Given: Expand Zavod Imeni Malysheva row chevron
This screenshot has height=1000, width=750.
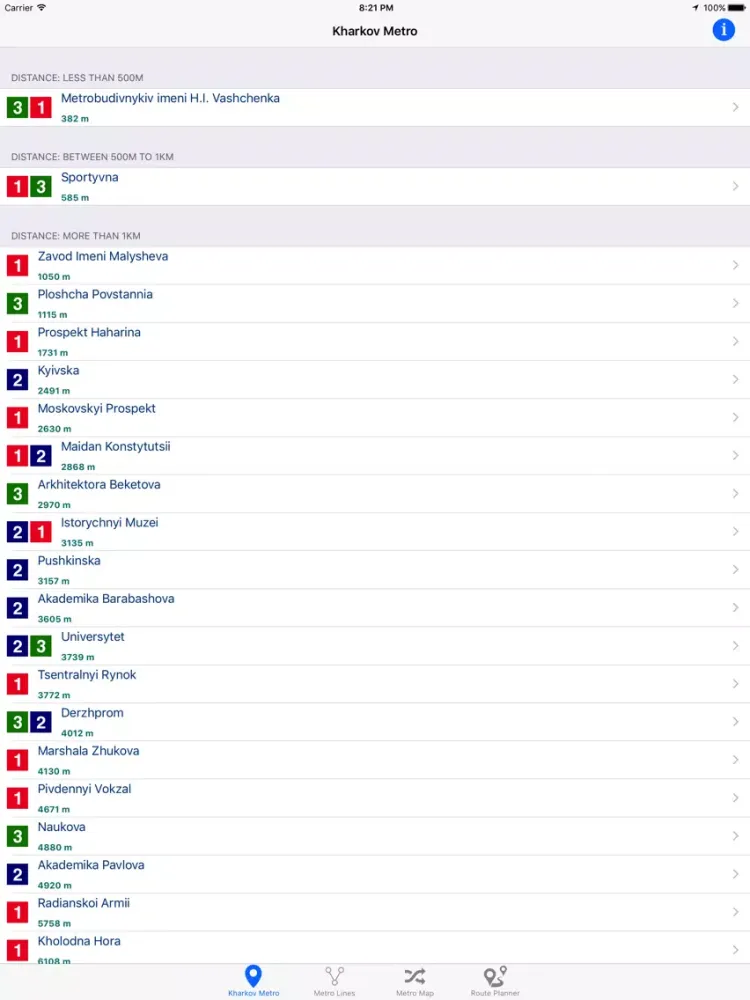Looking at the screenshot, I should pos(735,265).
